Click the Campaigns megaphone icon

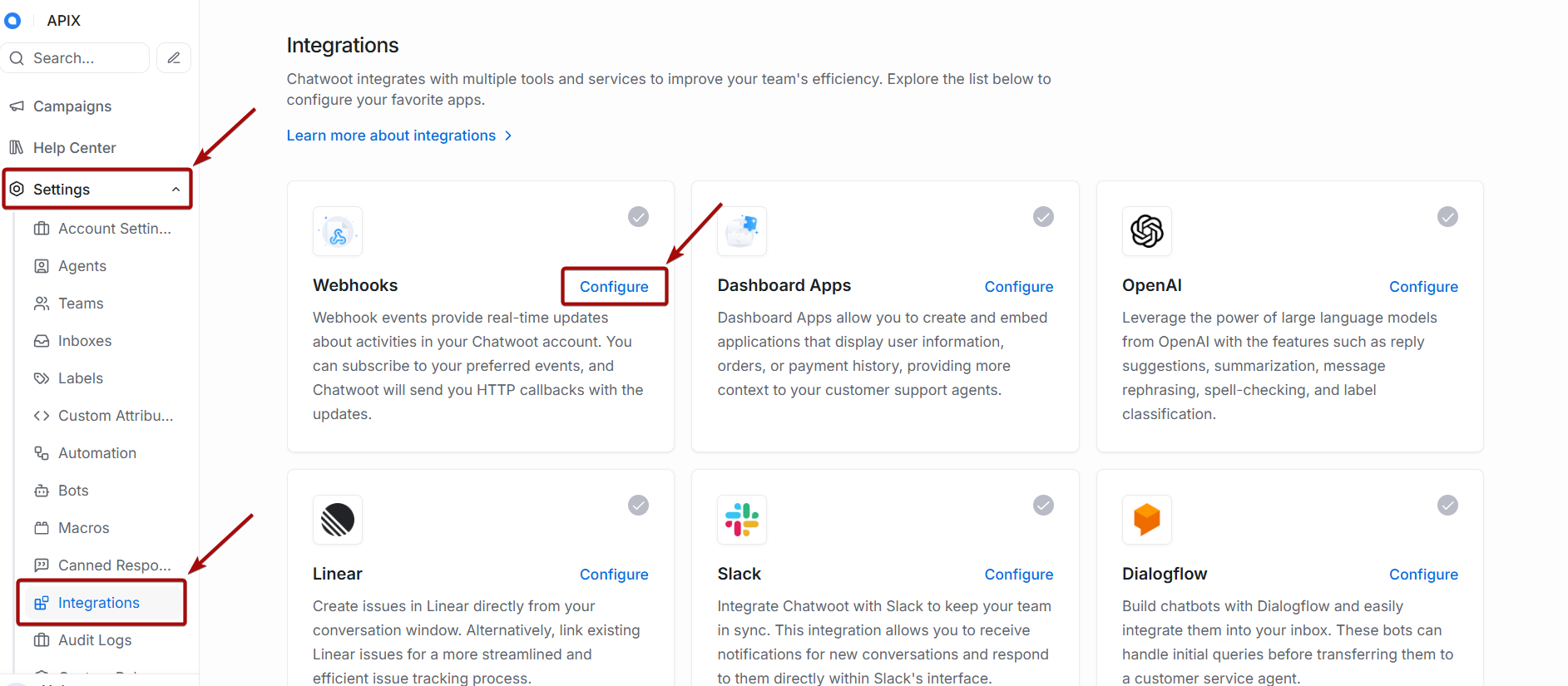(x=17, y=106)
